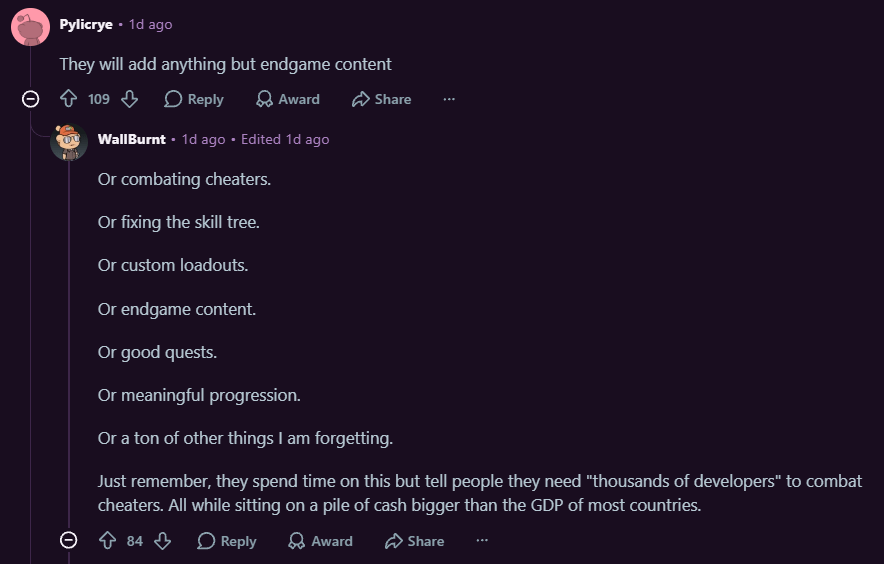Share Pylicrye's comment
This screenshot has height=564, width=884.
(382, 99)
